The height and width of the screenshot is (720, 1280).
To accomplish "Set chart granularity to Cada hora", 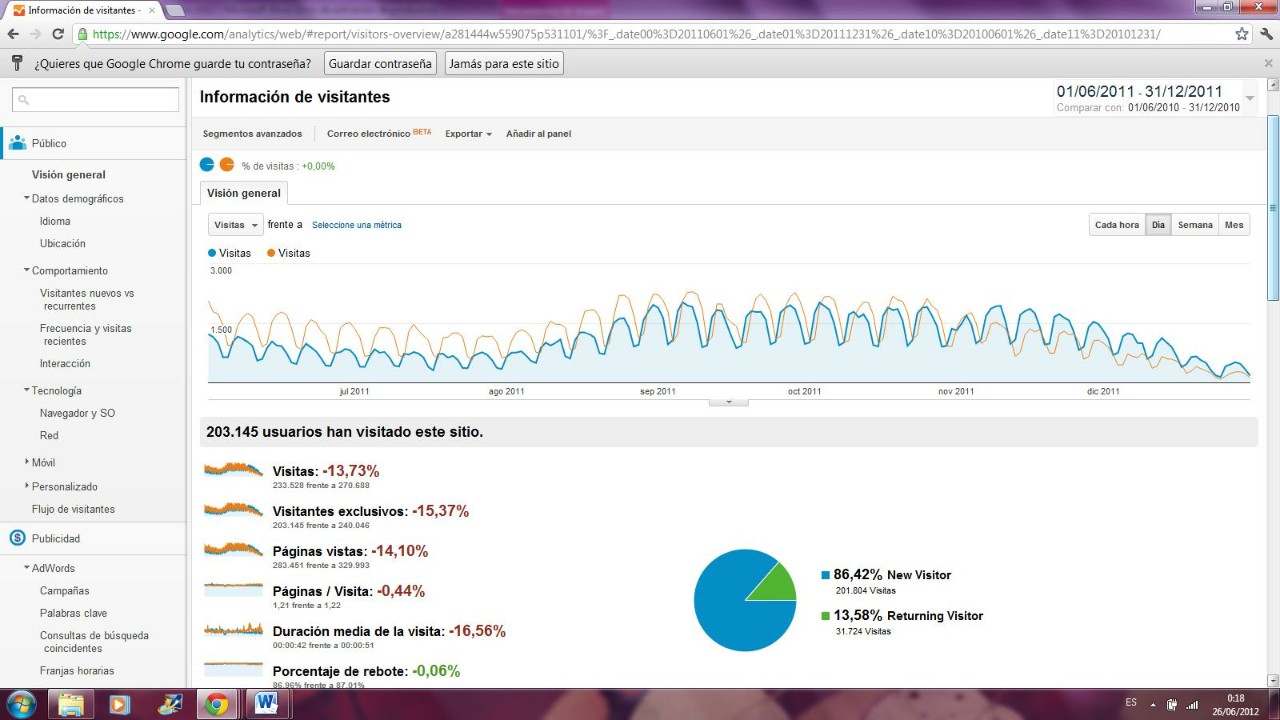I will (x=1116, y=225).
